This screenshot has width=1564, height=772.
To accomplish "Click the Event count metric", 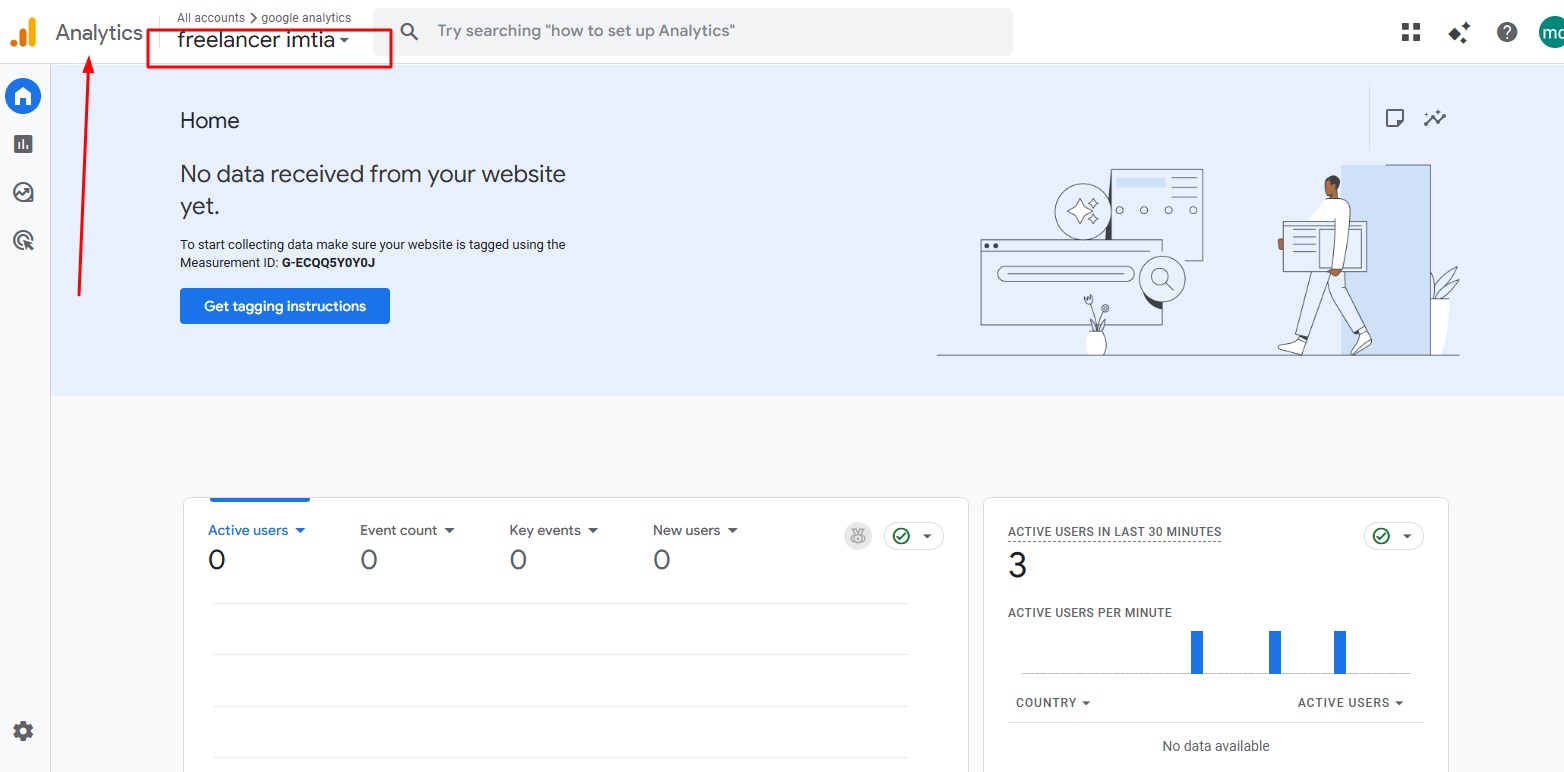I will pos(406,530).
